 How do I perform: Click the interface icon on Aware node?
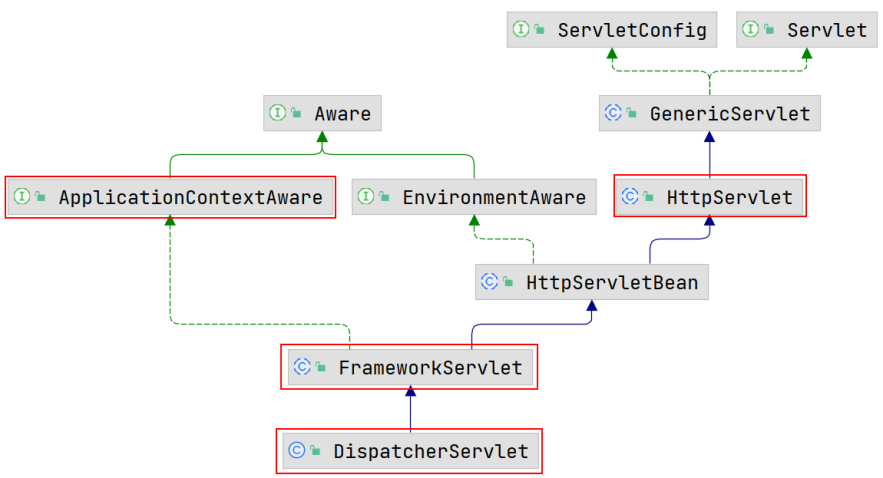coord(278,114)
